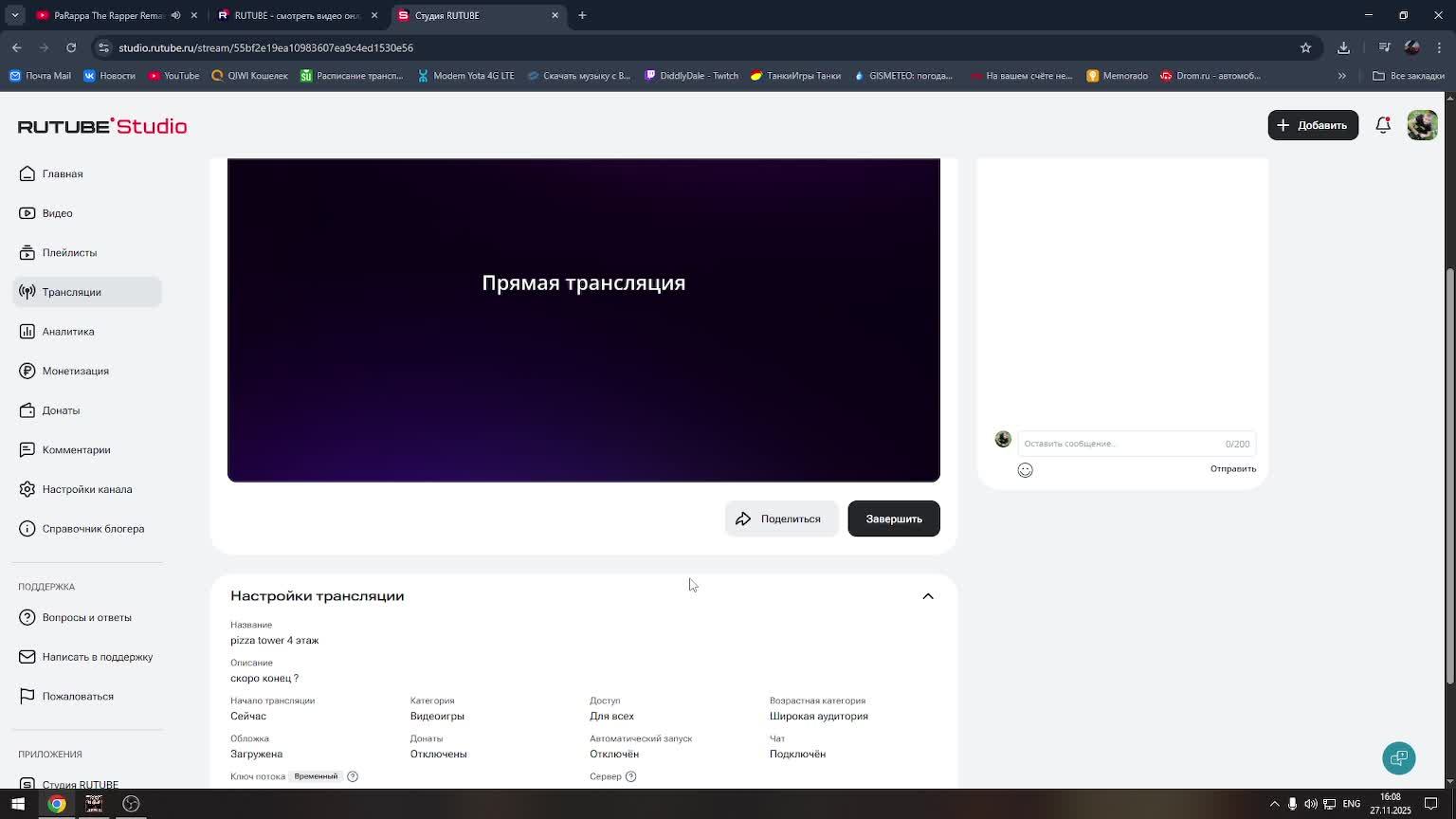Open the channel avatar menu in header
Viewport: 1456px width, 819px height.
pyautogui.click(x=1422, y=125)
